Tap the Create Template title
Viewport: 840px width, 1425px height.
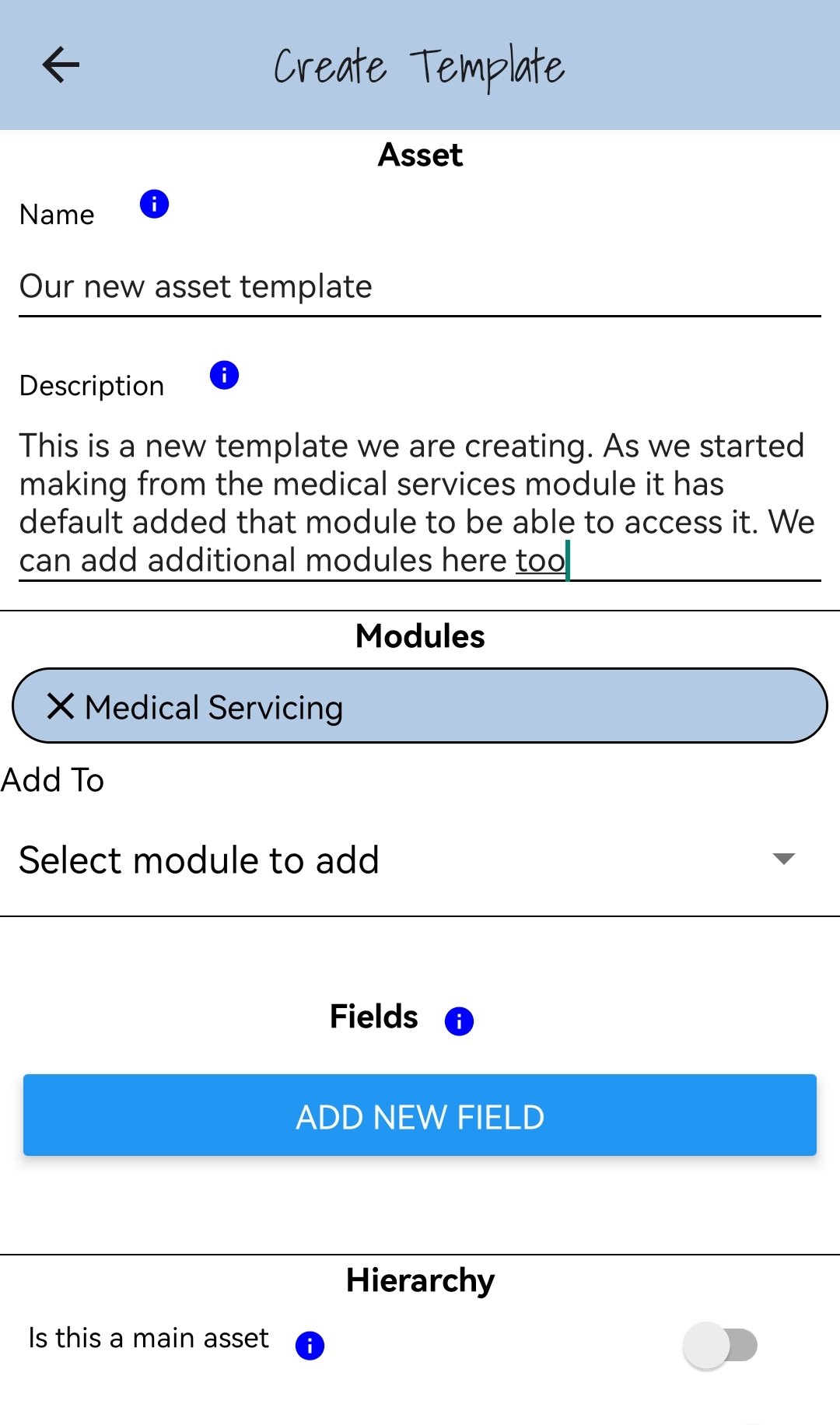pos(419,67)
